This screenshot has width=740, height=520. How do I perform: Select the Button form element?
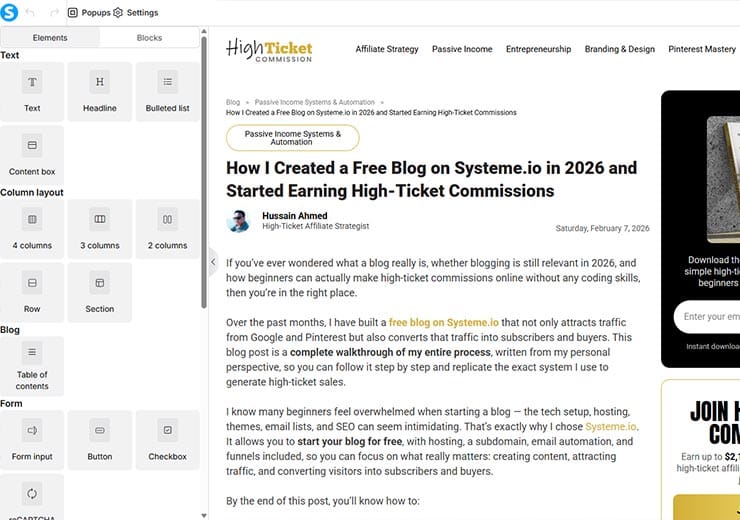click(100, 440)
